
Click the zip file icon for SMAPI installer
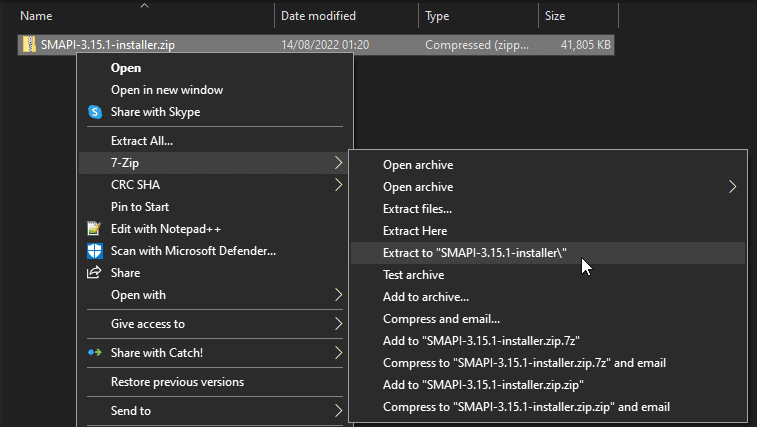point(30,45)
